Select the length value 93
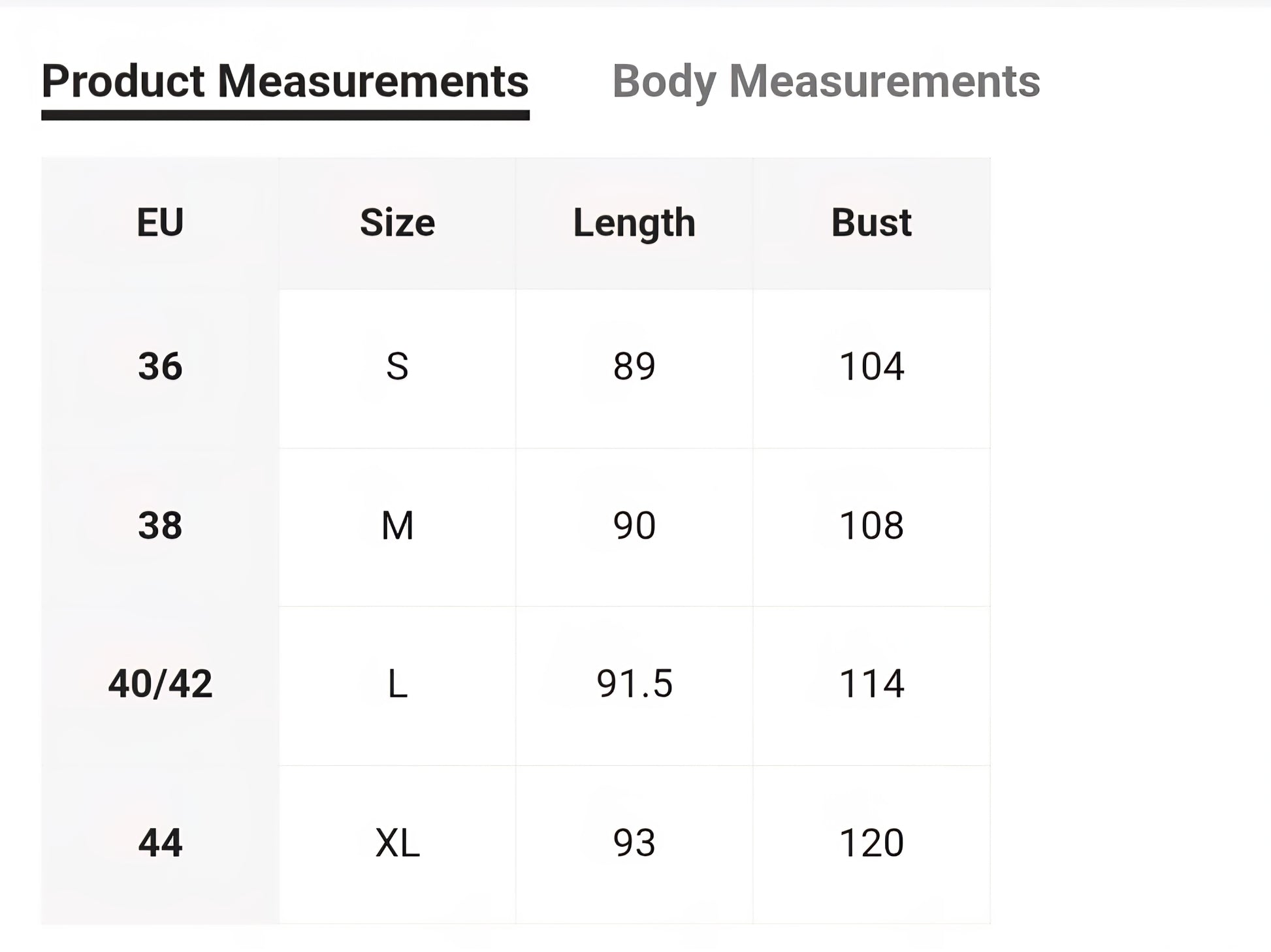Image resolution: width=1271 pixels, height=952 pixels. point(634,843)
